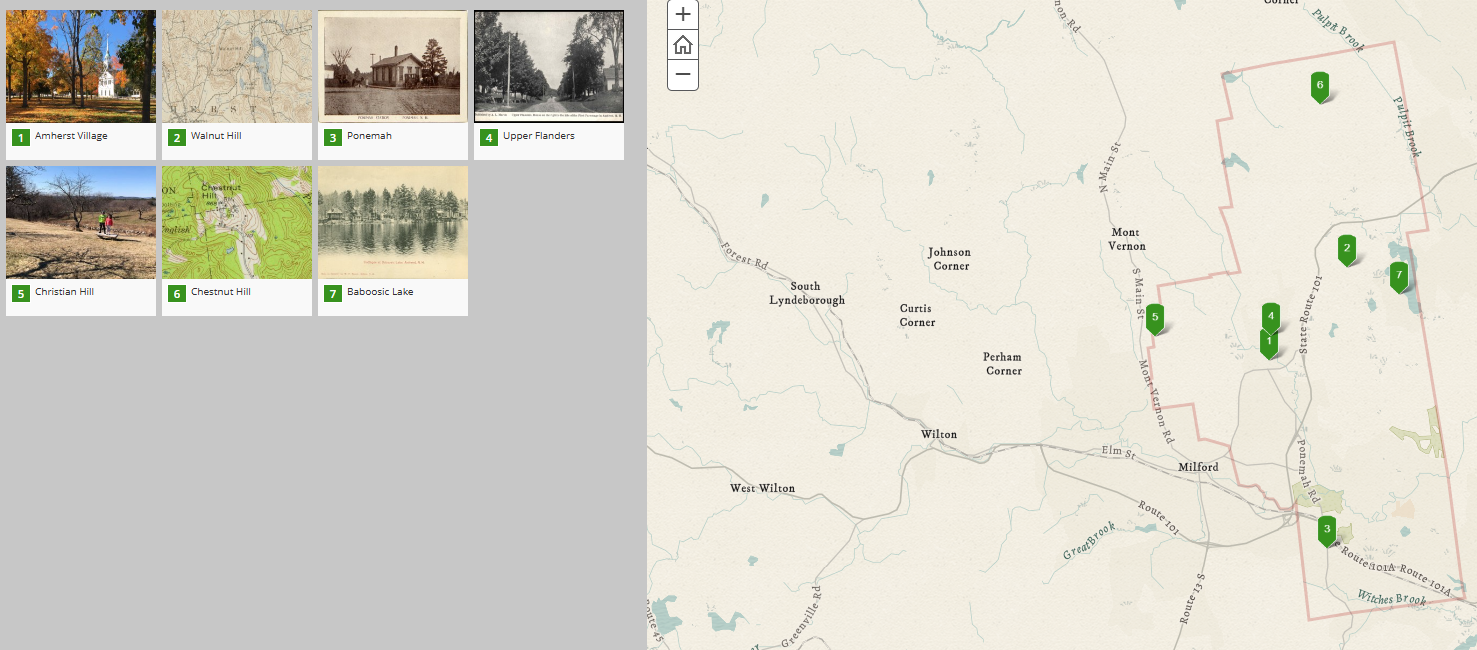Click the Baboosic Lake caption
1477x650 pixels.
point(380,292)
